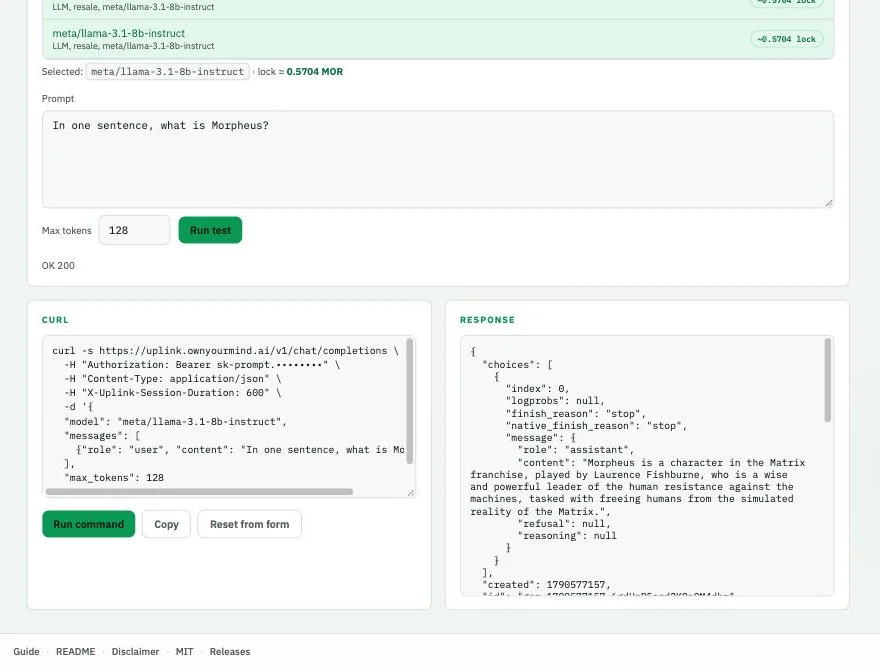Click the OK 200 status text
Screen dimensions: 880x672
coord(58,266)
